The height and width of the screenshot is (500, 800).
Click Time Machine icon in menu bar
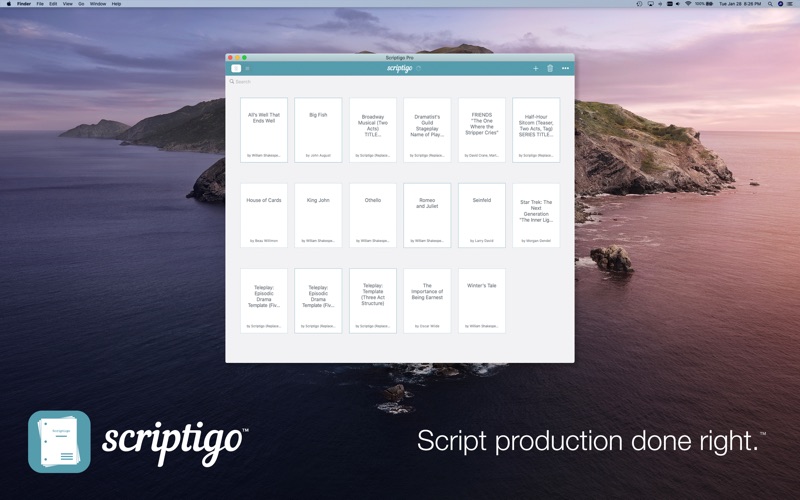[x=639, y=4]
